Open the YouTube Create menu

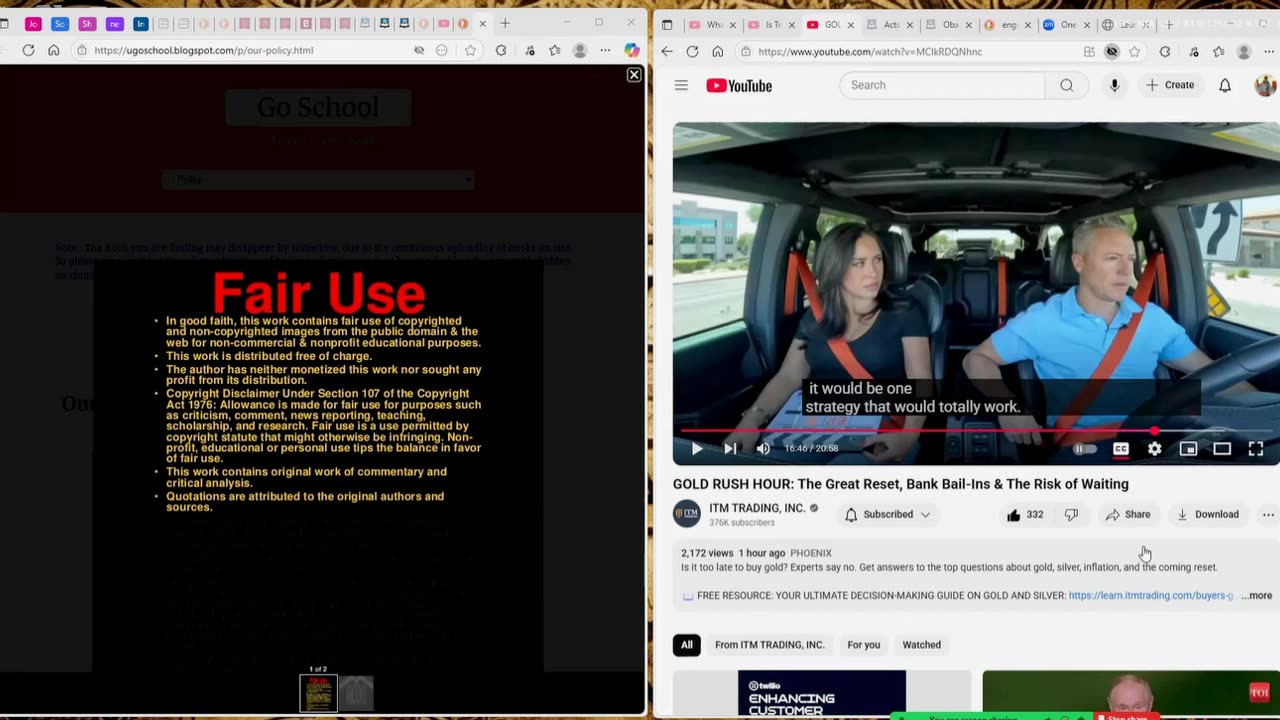[1170, 85]
